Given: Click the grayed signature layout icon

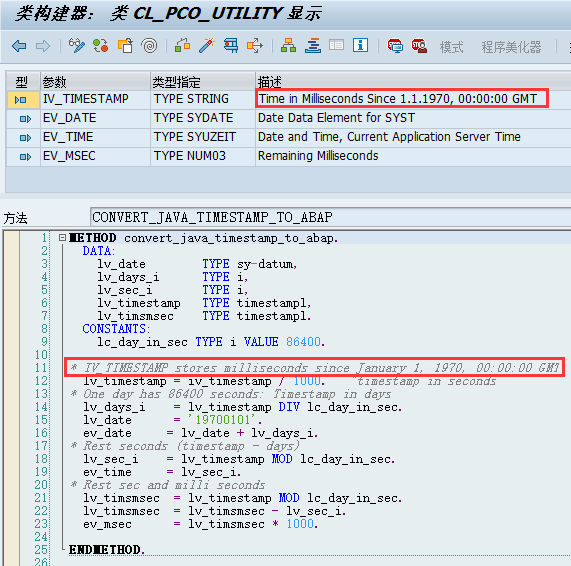Looking at the screenshot, I should (336, 46).
